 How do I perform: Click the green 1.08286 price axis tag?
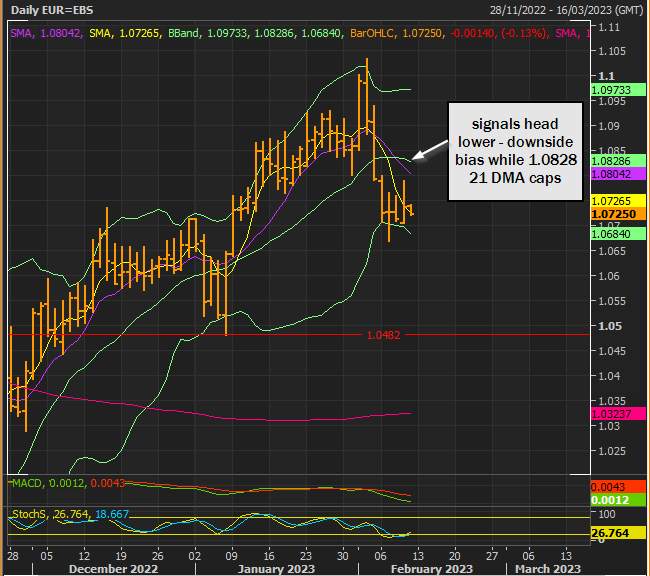point(618,160)
